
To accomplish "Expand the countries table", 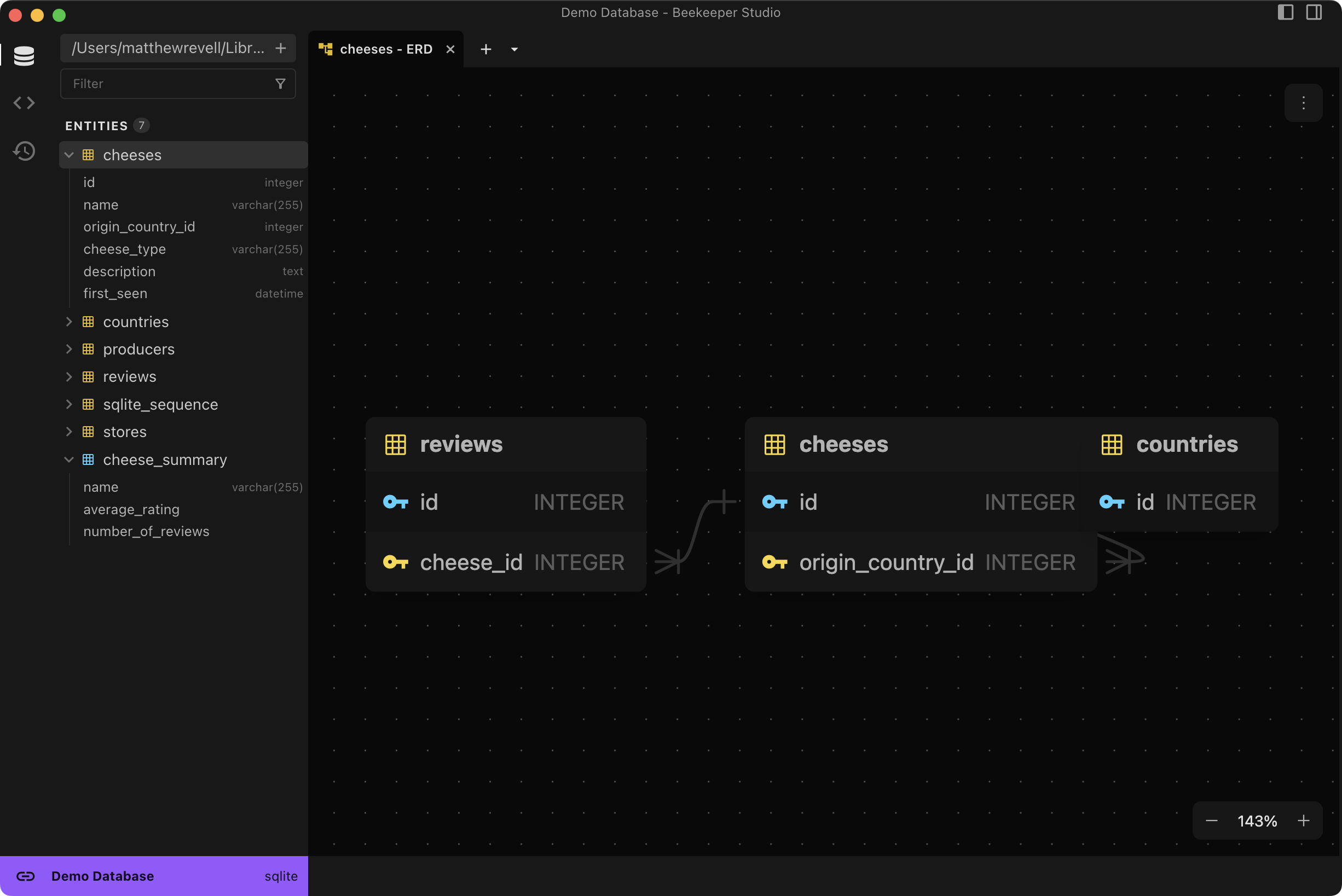I will (x=69, y=322).
